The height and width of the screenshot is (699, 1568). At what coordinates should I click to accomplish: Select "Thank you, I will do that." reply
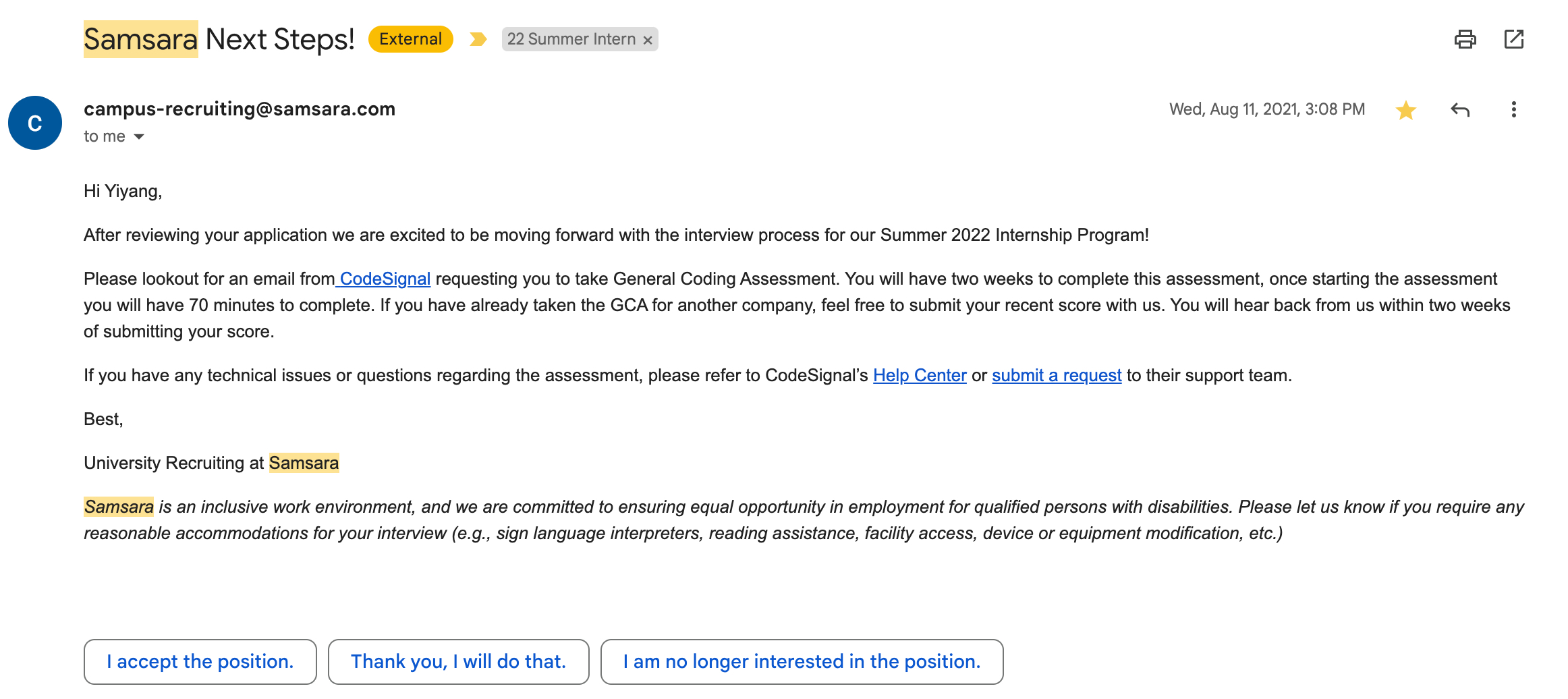tap(458, 661)
